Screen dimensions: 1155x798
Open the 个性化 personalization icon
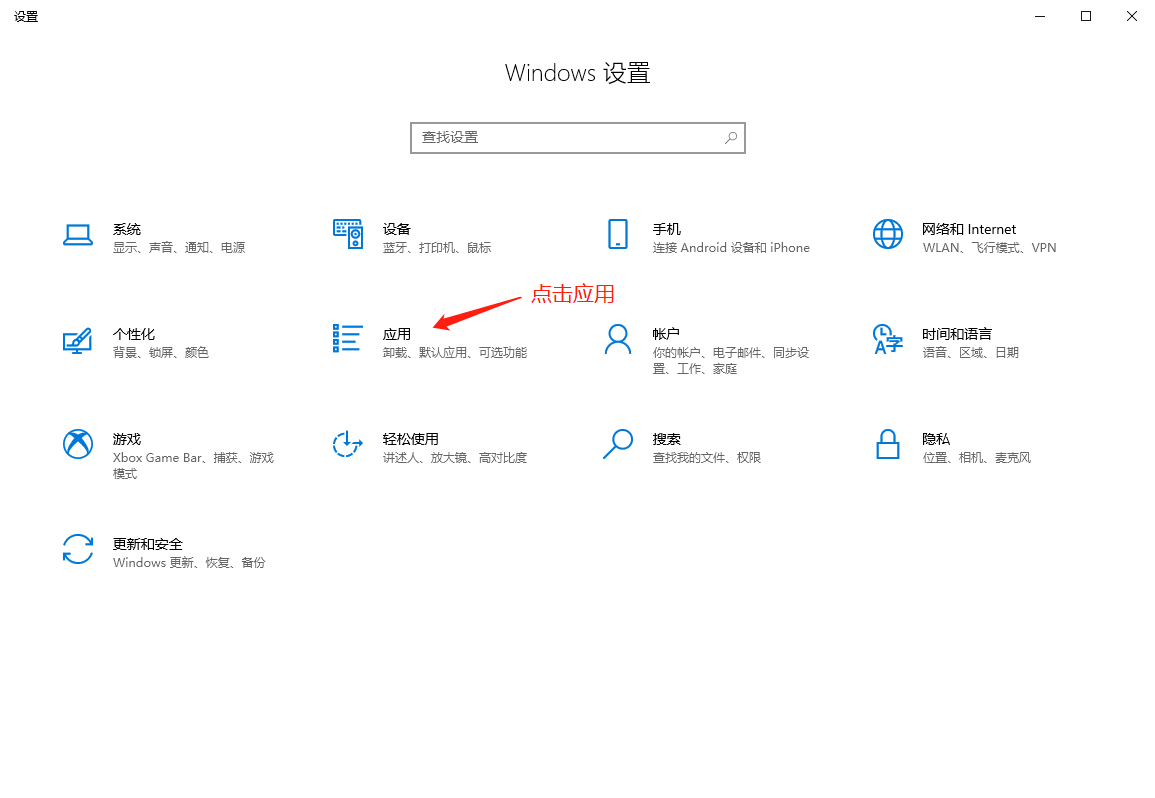coord(77,340)
